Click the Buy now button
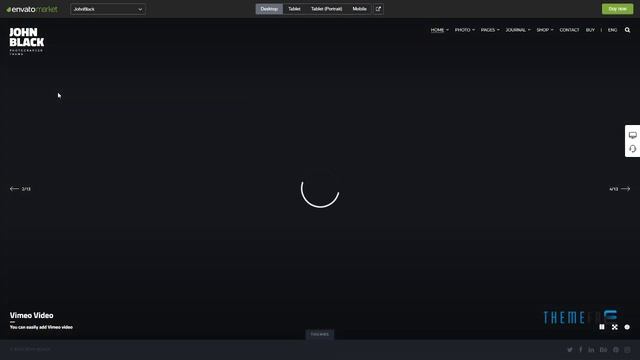The width and height of the screenshot is (640, 360). (x=617, y=9)
